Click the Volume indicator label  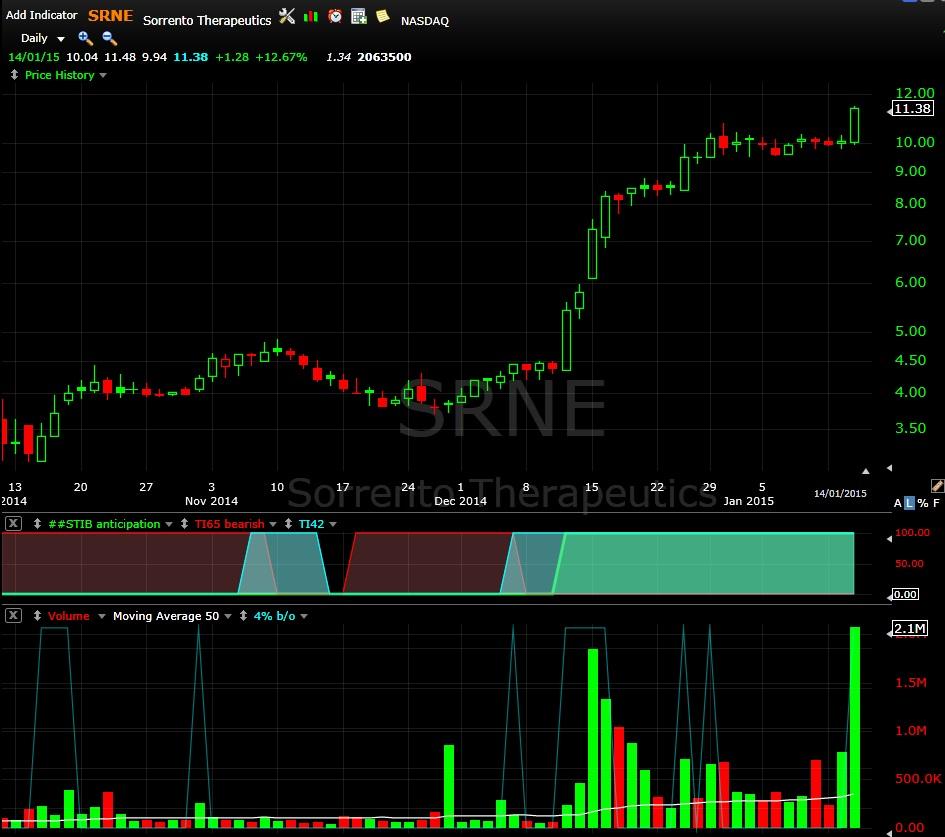click(x=69, y=615)
